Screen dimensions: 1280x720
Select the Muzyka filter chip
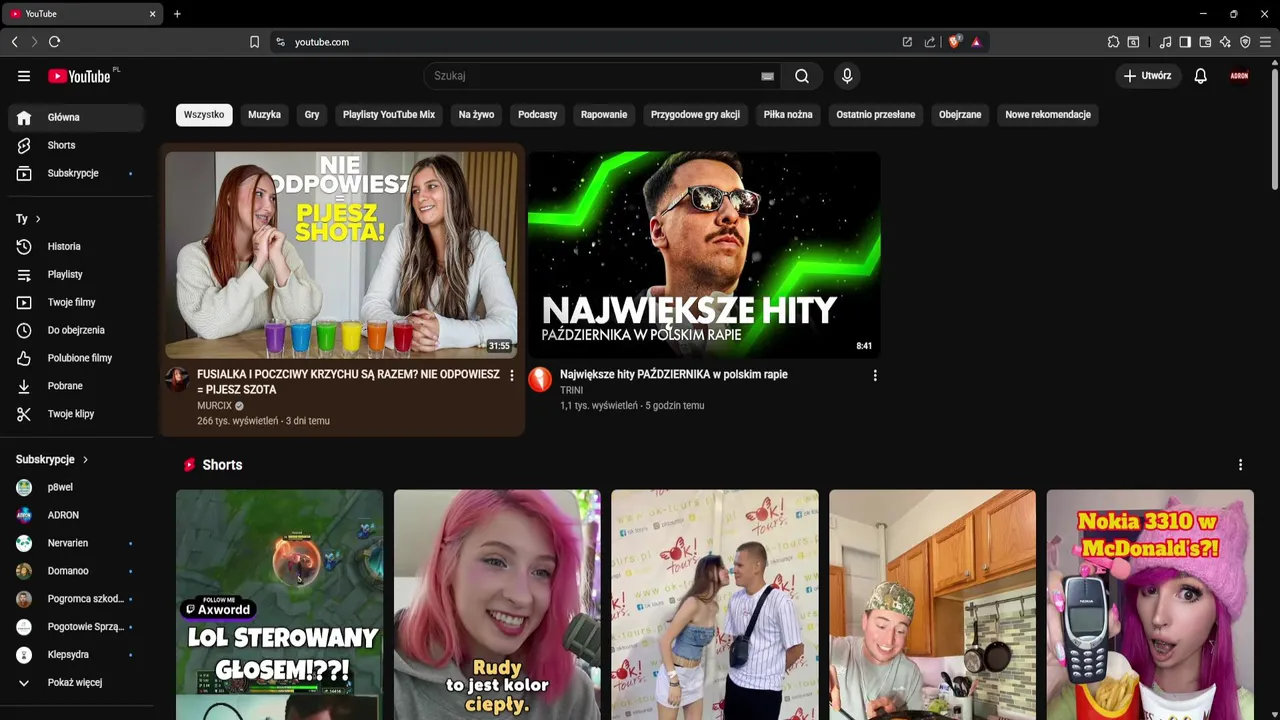click(x=264, y=115)
